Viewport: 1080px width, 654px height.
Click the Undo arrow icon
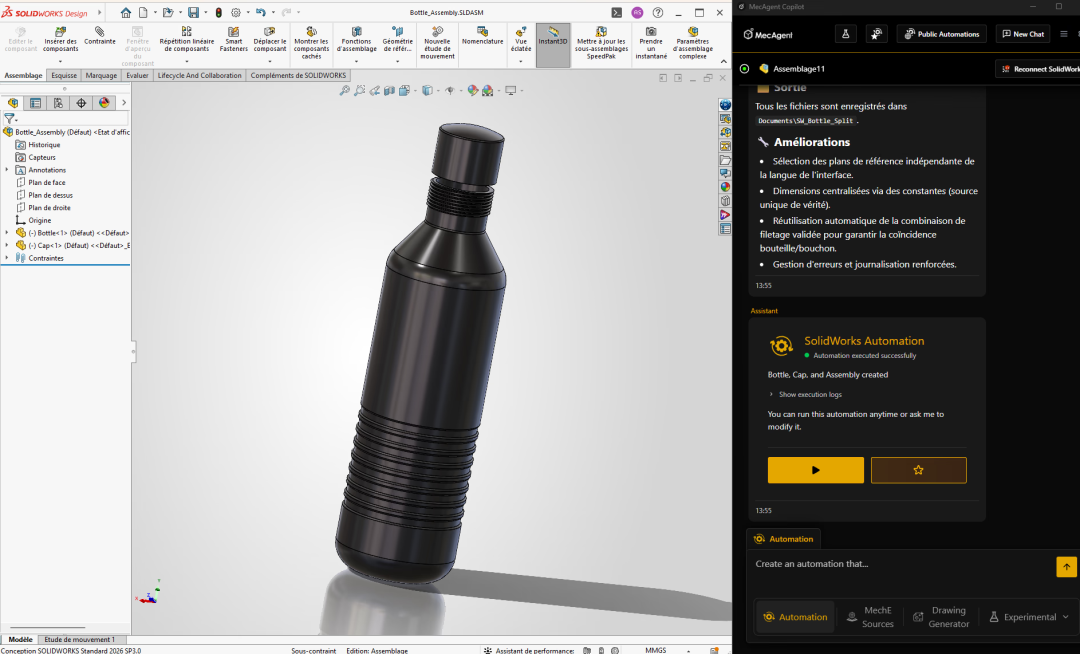click(260, 12)
